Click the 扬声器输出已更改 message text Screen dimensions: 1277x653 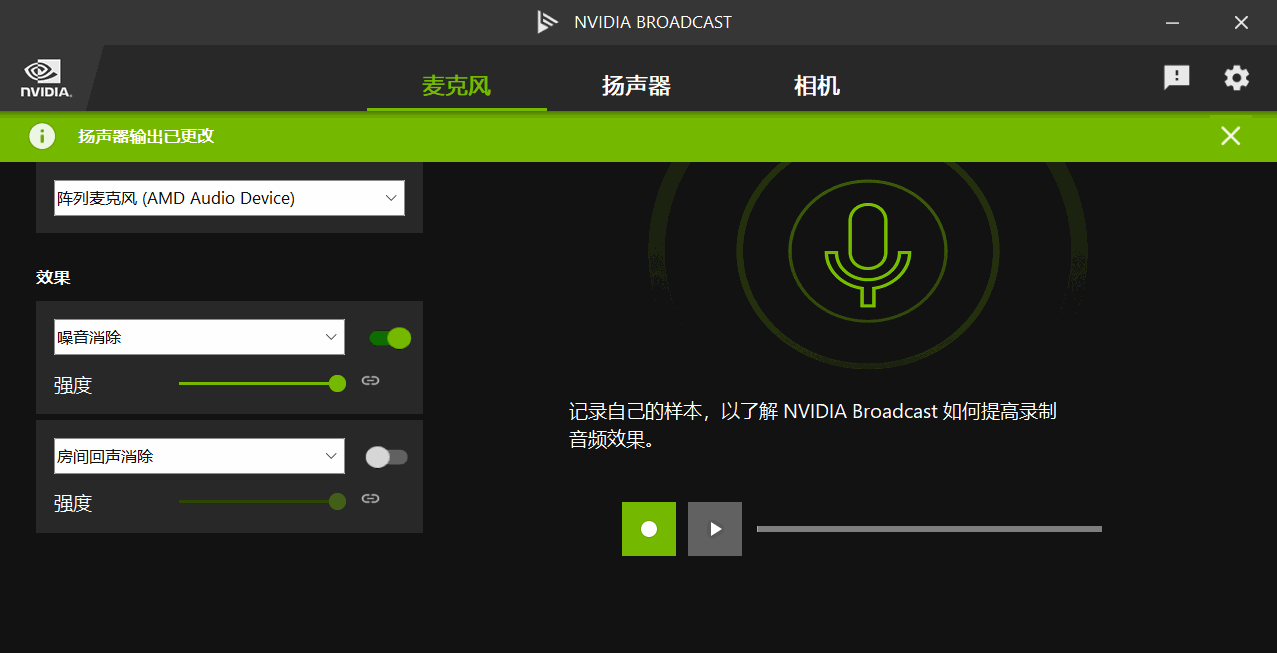pos(146,136)
